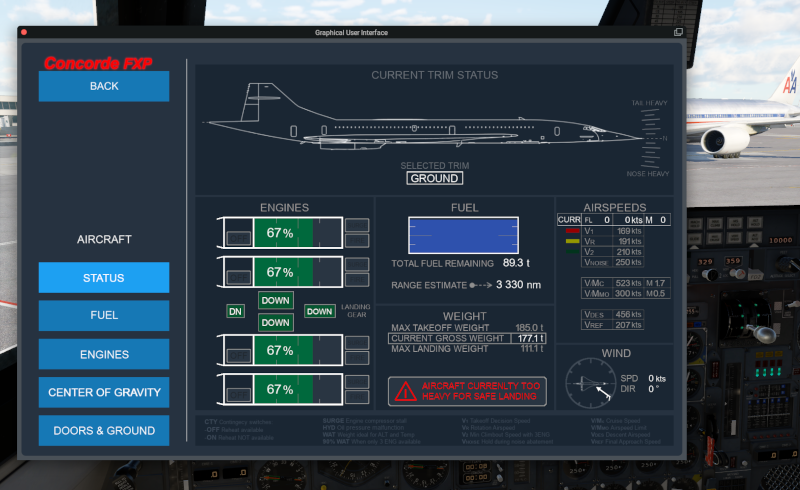Viewport: 800px width, 490px height.
Task: Click the V/Mc 523 kts row
Action: point(626,283)
